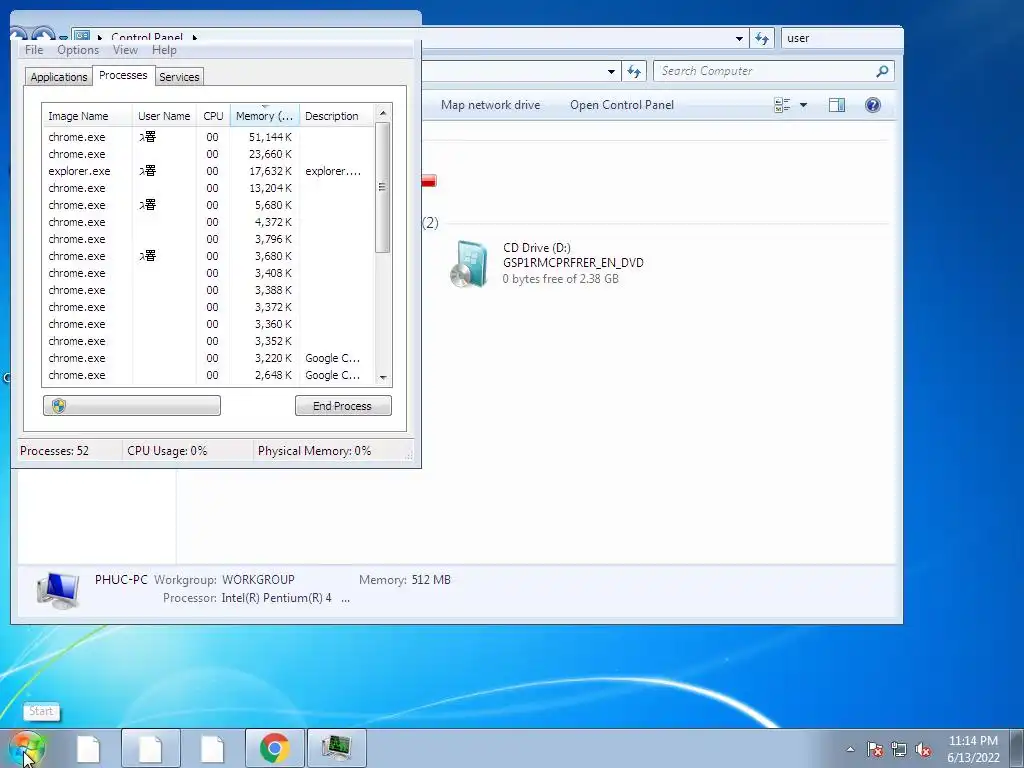
Task: Switch to the Applications tab
Action: click(59, 77)
